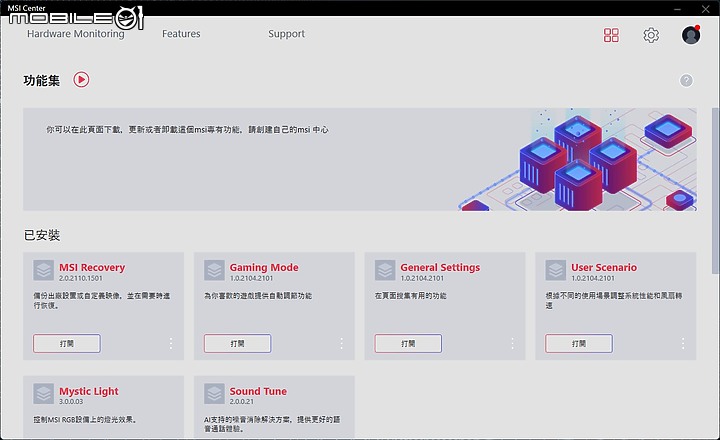Click the General Settings layers icon
The width and height of the screenshot is (720, 440).
tap(385, 270)
